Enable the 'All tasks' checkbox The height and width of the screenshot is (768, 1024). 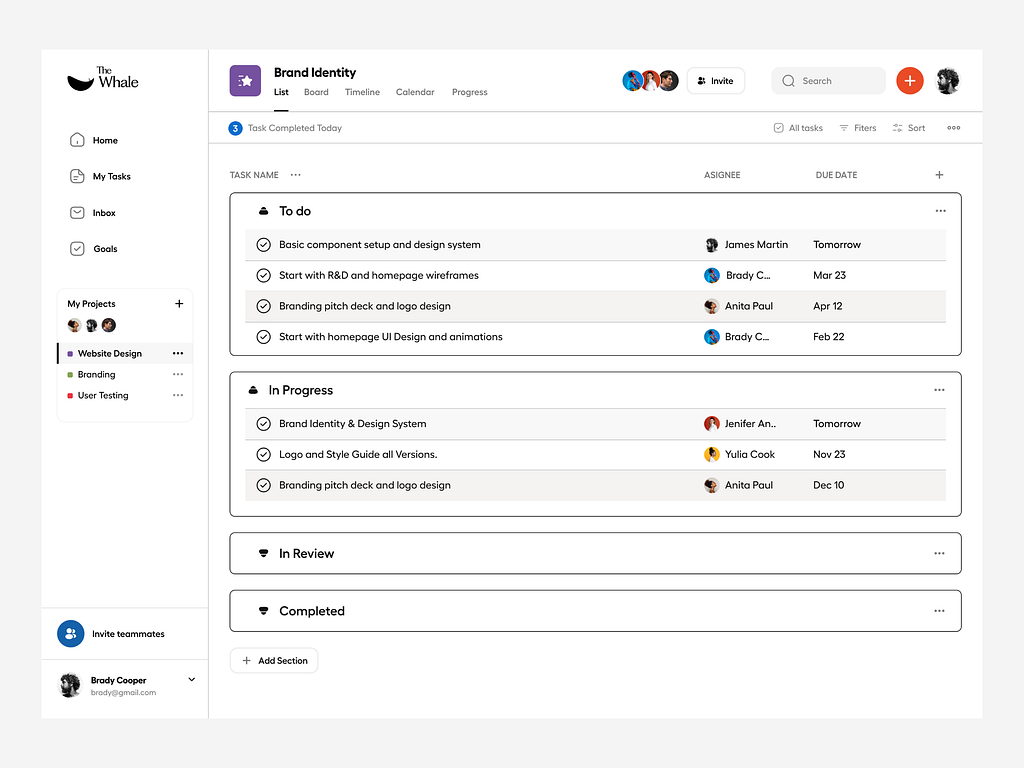point(777,127)
